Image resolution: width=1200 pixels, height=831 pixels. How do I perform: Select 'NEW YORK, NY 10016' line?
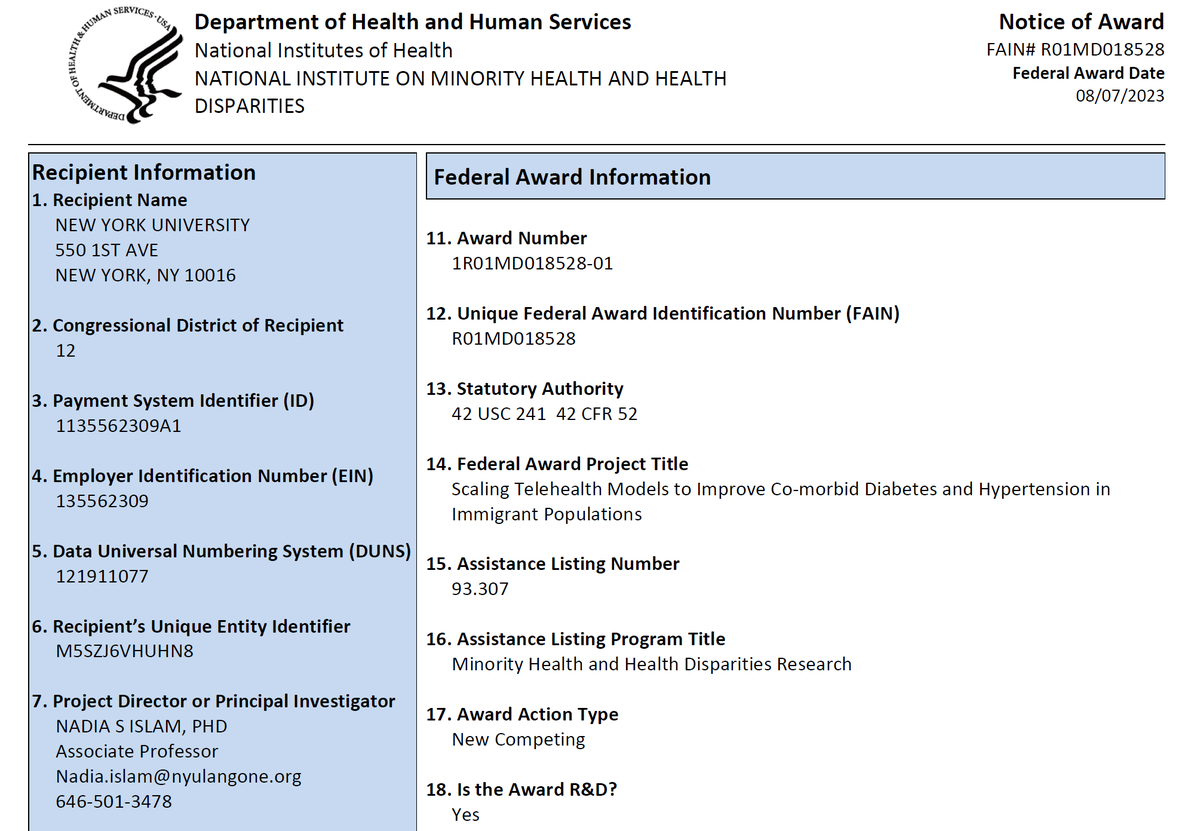(x=146, y=275)
